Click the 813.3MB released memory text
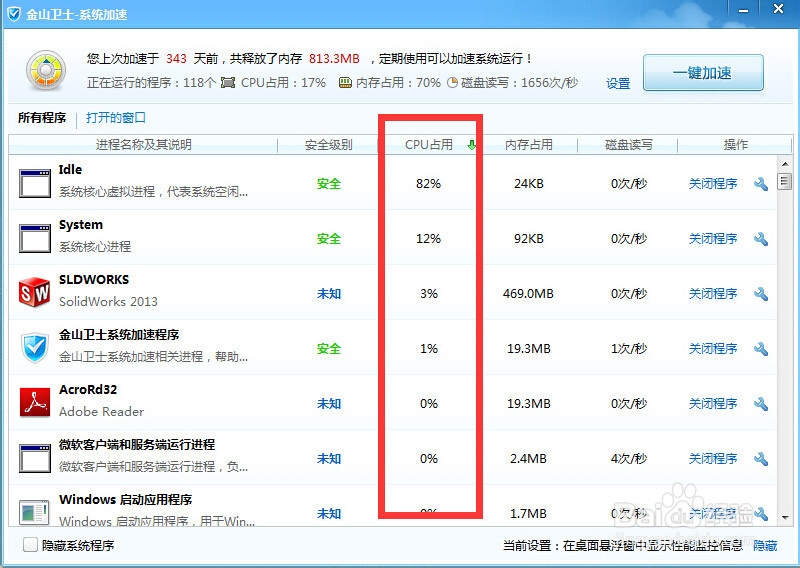Screen dimensions: 800x568 [334, 59]
